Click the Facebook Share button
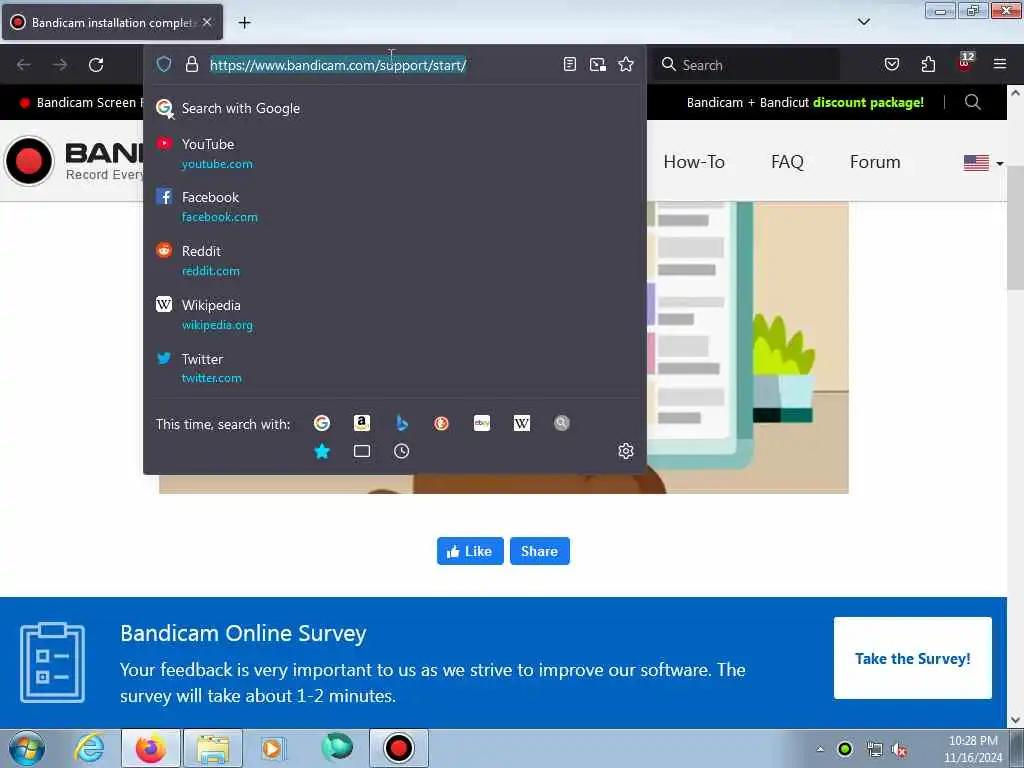 tap(539, 551)
